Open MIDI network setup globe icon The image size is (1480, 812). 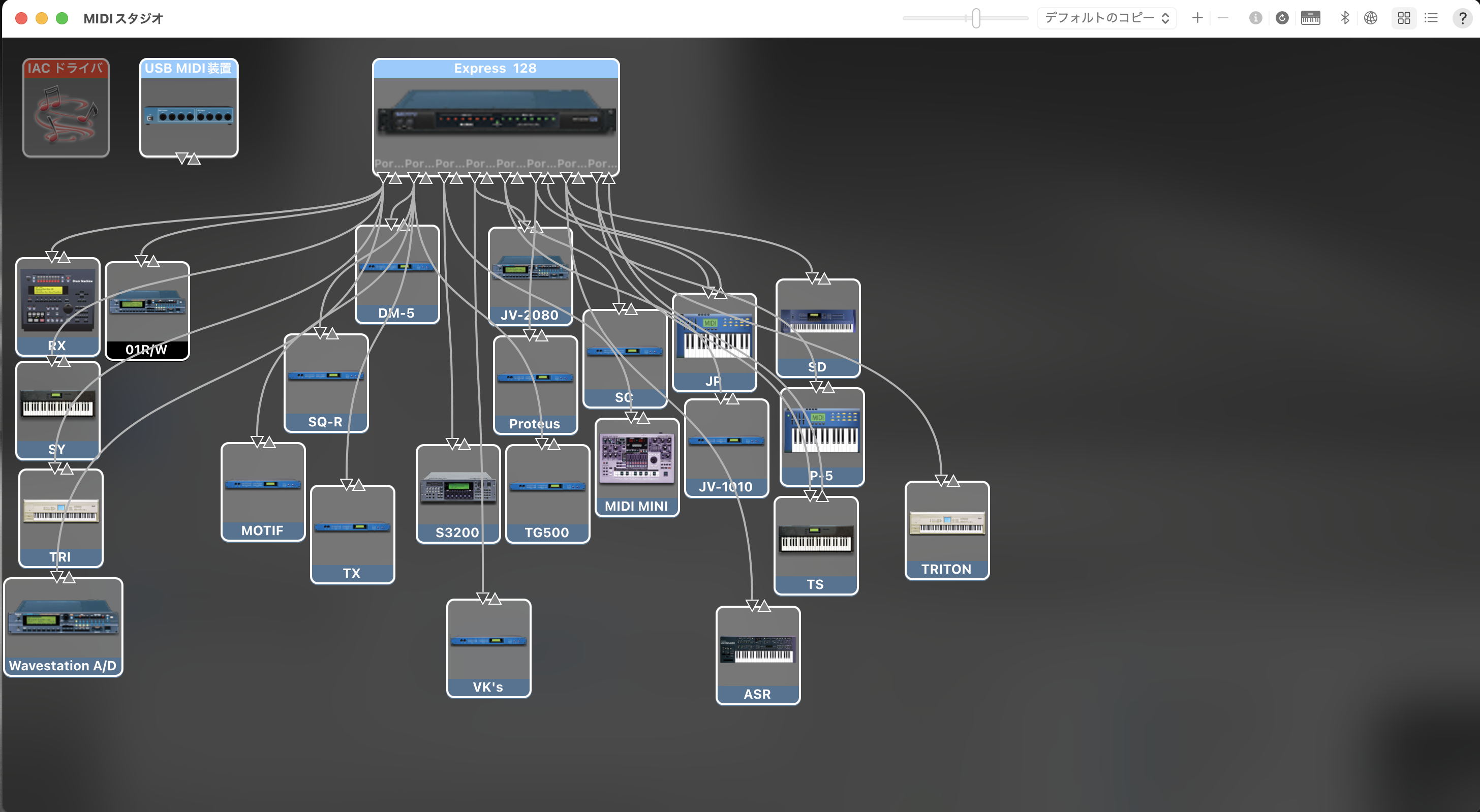click(x=1371, y=18)
